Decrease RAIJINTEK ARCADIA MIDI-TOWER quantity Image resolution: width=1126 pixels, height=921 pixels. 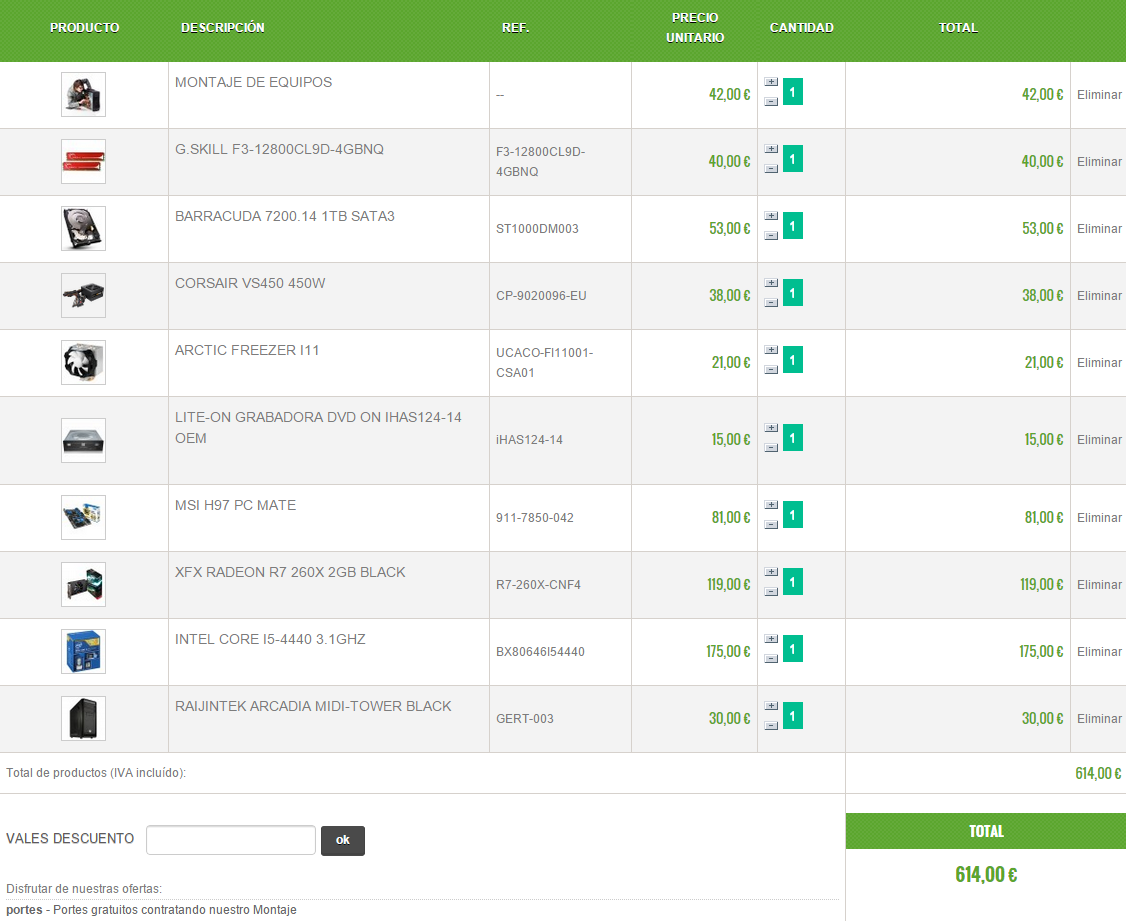[771, 726]
